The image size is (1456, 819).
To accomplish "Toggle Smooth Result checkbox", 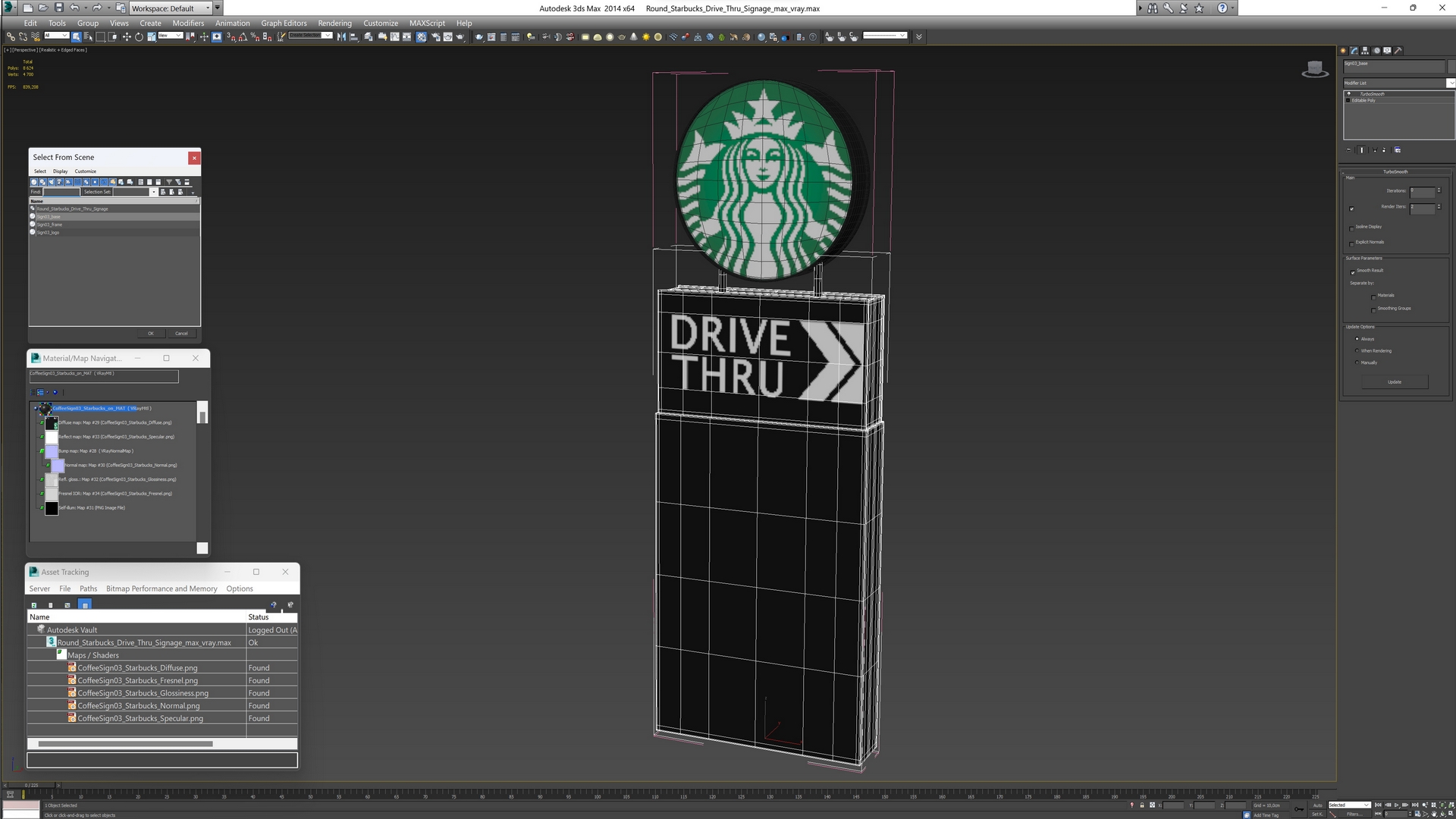I will [x=1352, y=272].
